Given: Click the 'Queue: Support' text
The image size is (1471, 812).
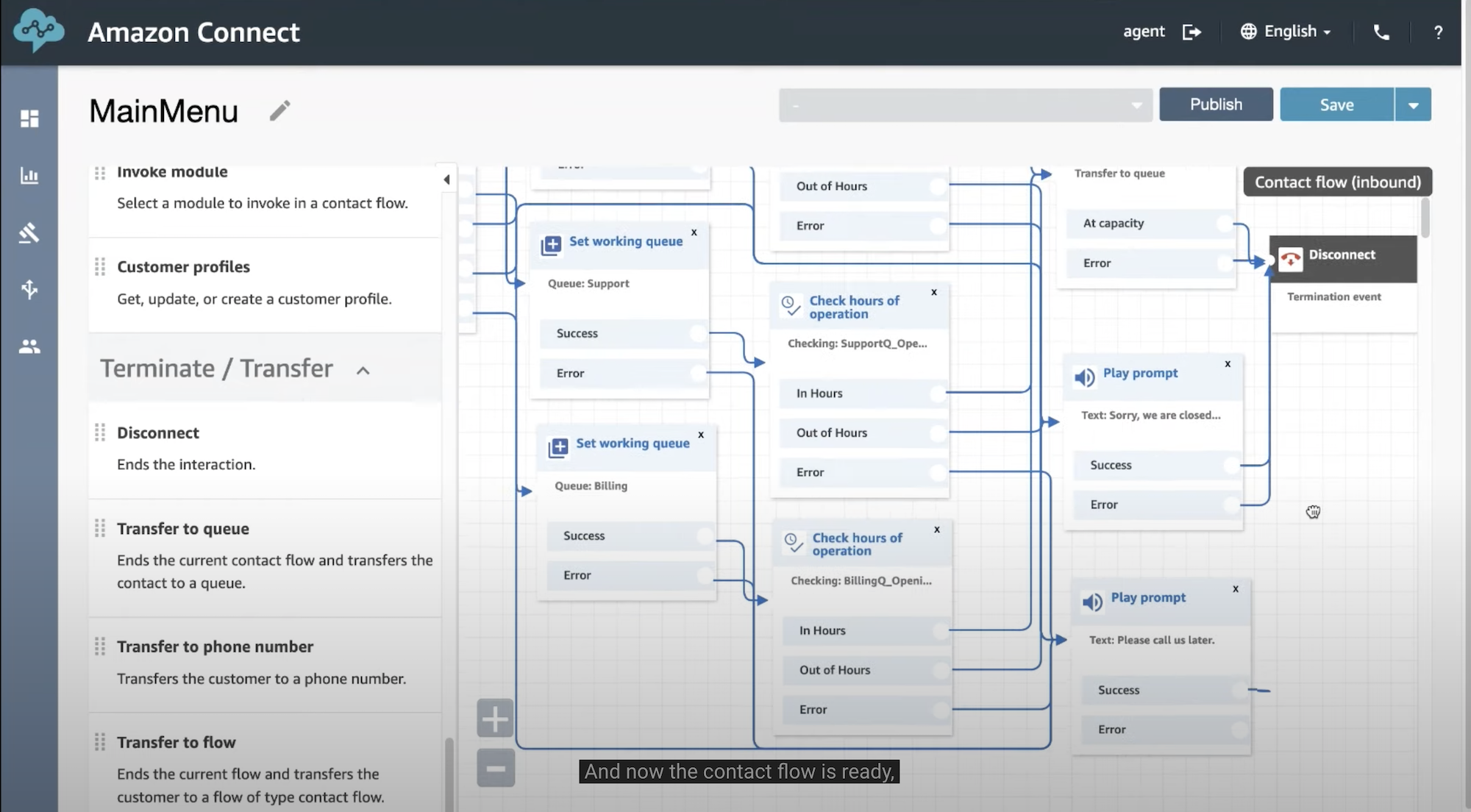Looking at the screenshot, I should coord(588,283).
